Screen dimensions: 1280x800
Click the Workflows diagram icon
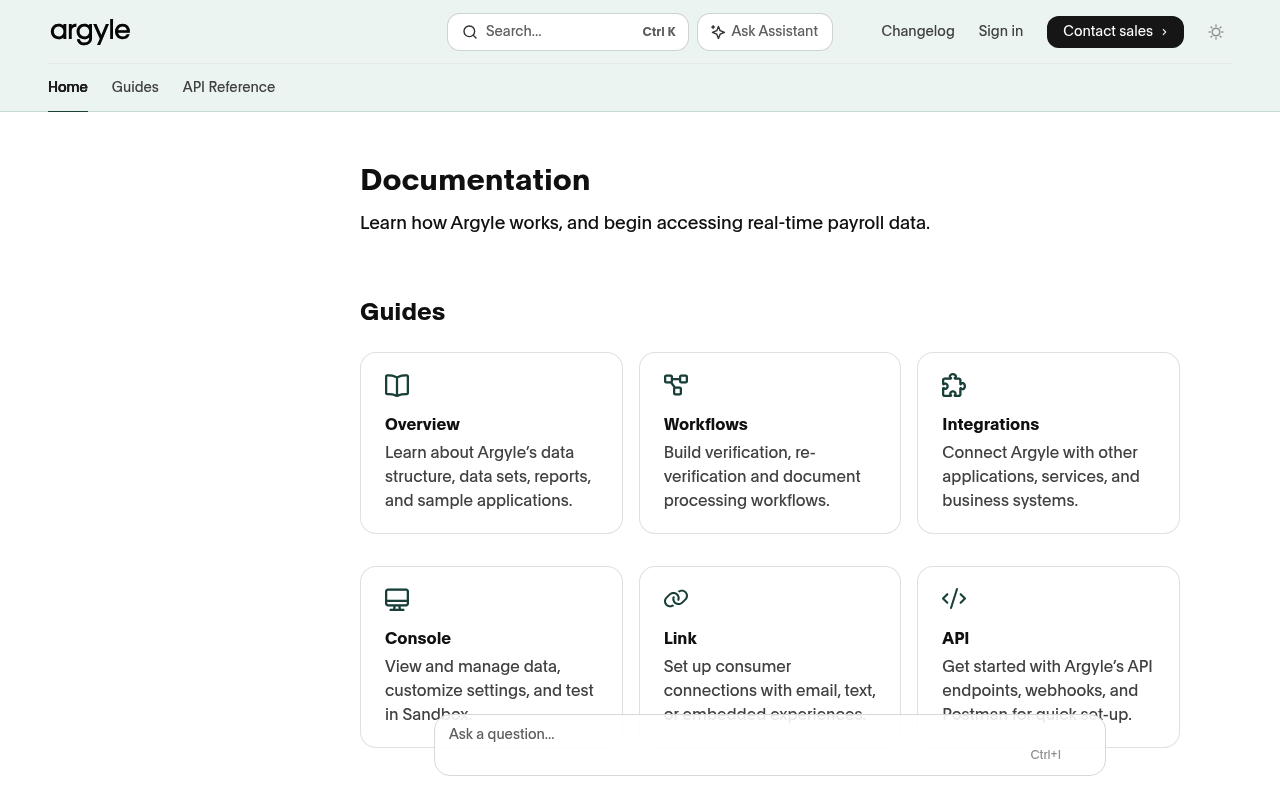coord(676,385)
